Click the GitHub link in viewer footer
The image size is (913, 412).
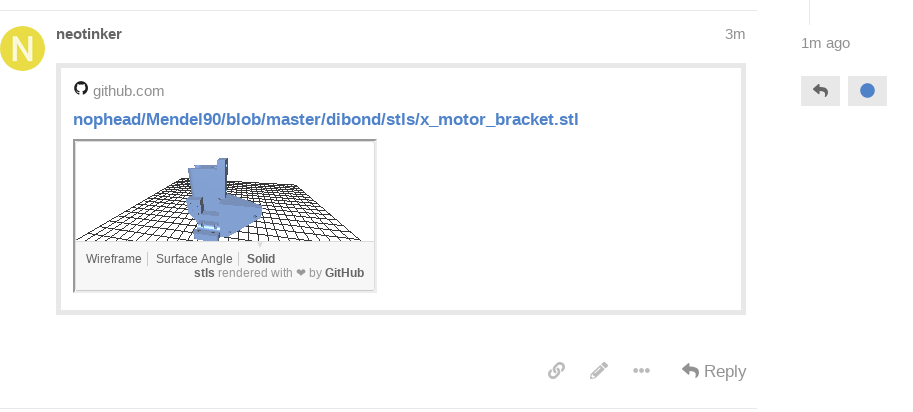coord(344,273)
